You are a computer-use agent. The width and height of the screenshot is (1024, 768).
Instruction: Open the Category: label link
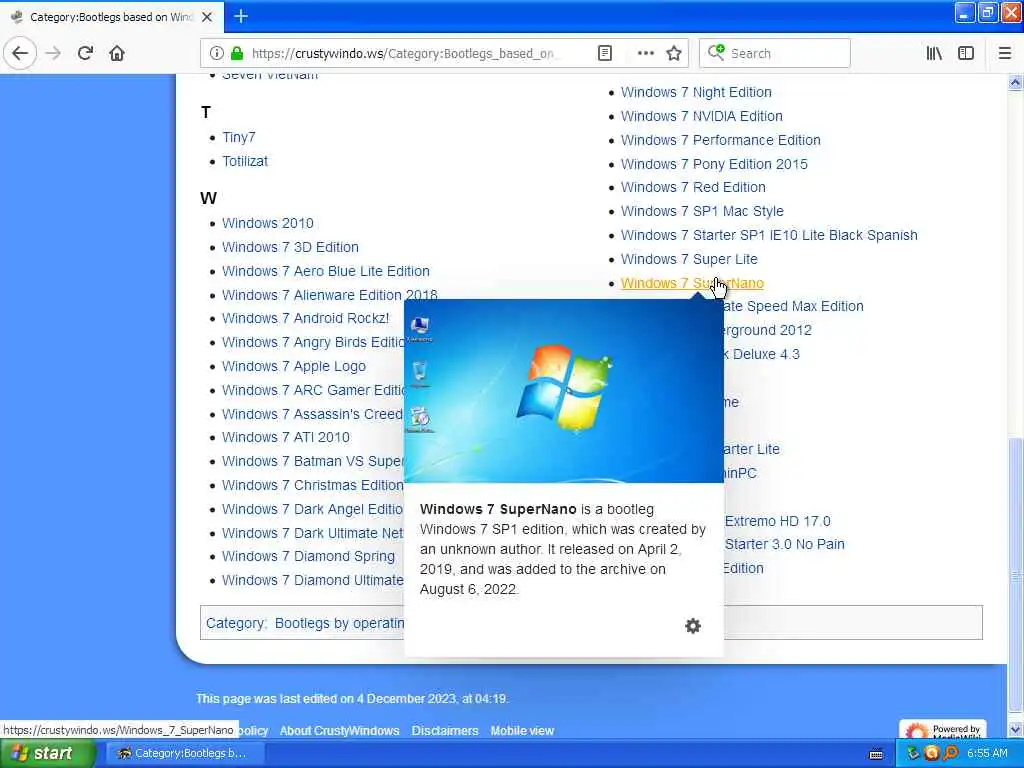pos(235,624)
